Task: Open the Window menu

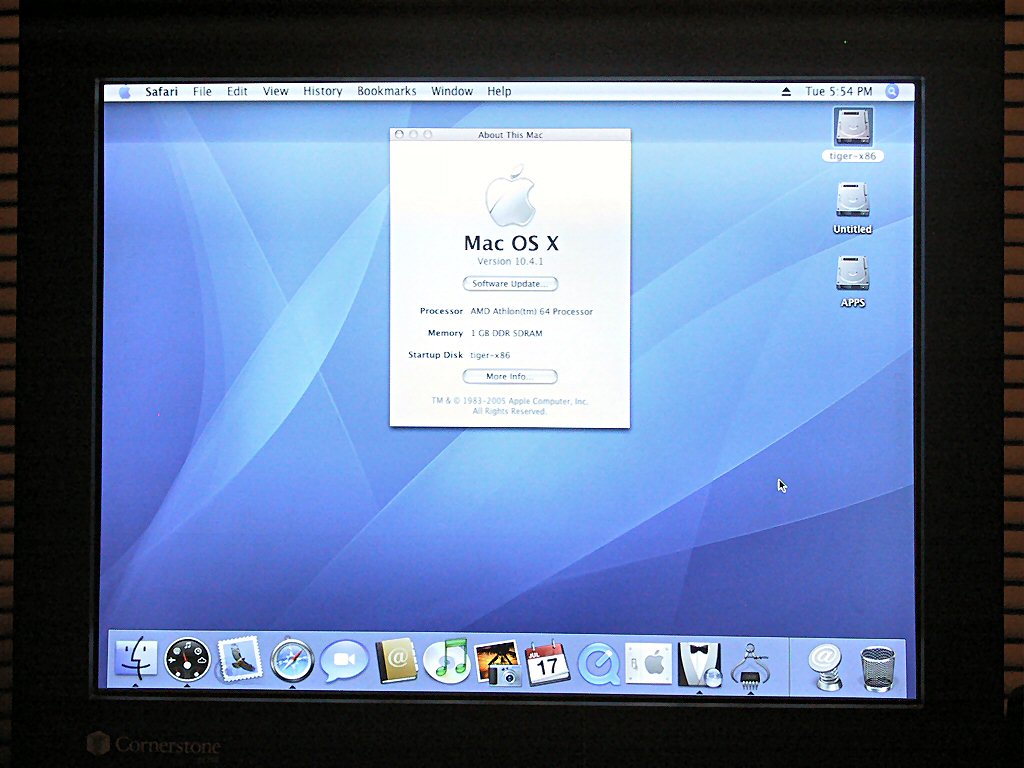Action: click(x=452, y=91)
